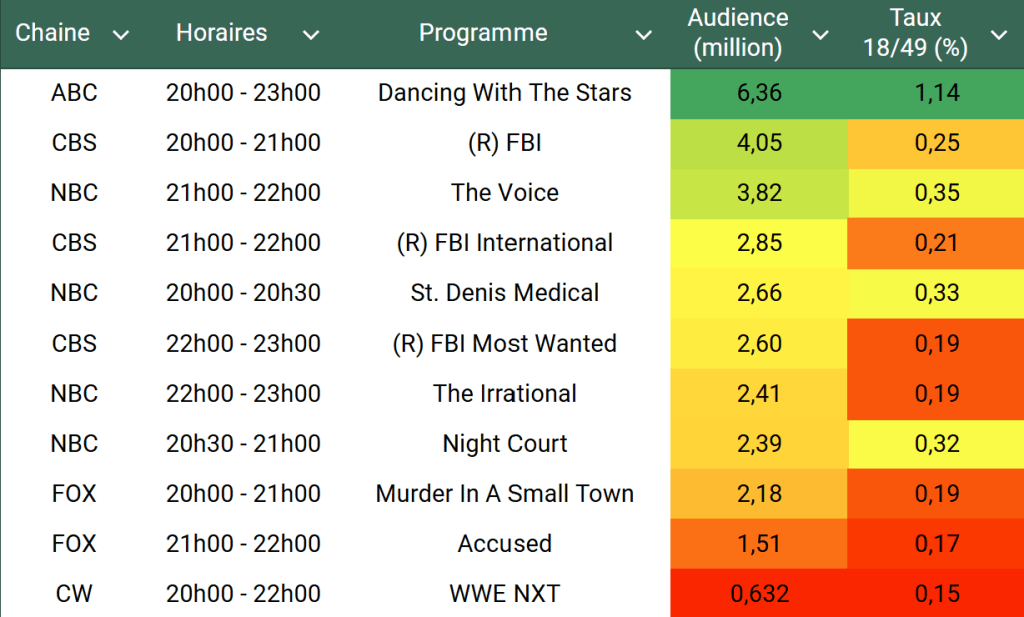Click the Programme column header label
This screenshot has width=1024, height=617.
coord(483,33)
